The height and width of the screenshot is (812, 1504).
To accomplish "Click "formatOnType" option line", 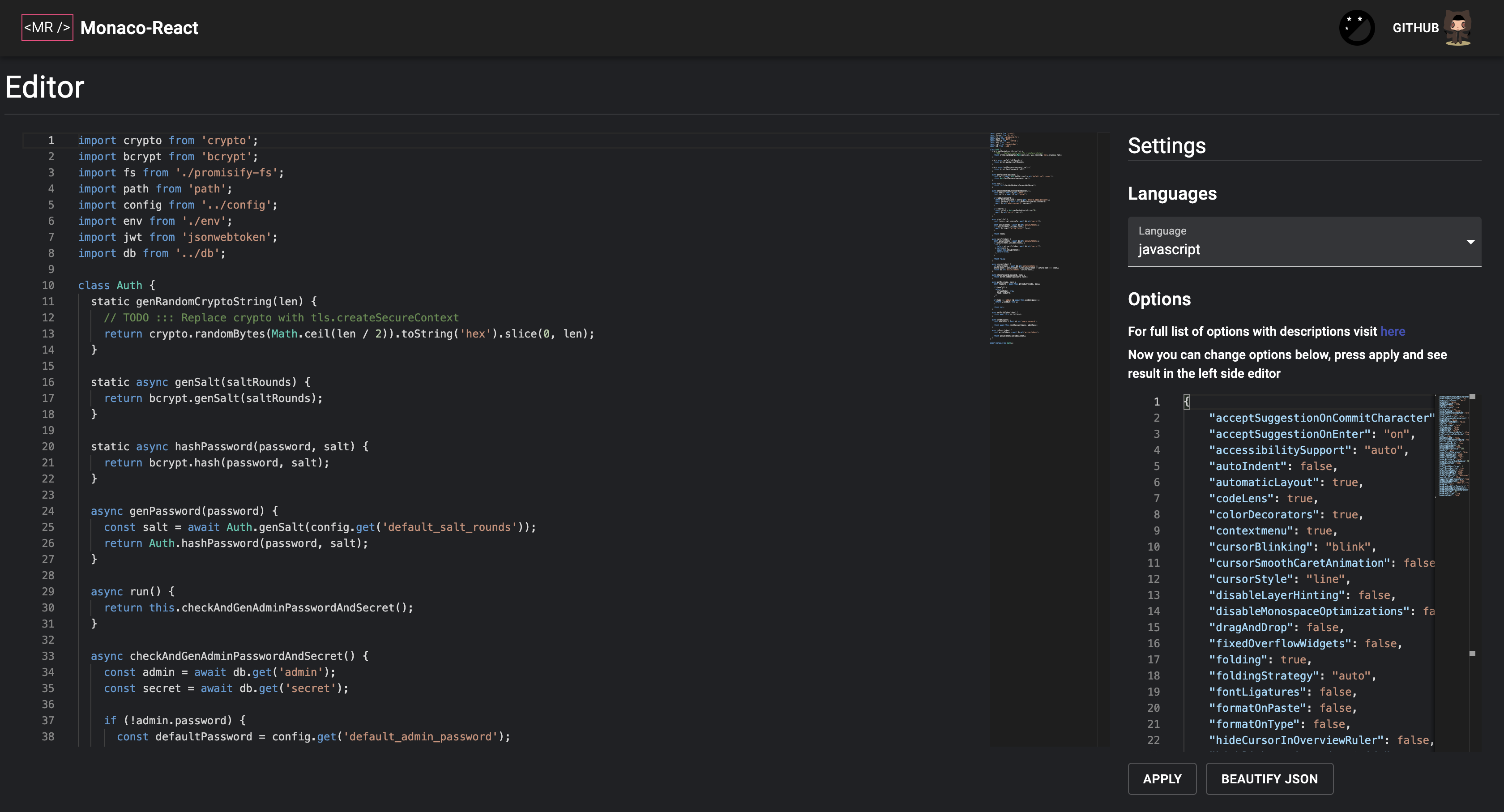I will point(1279,724).
